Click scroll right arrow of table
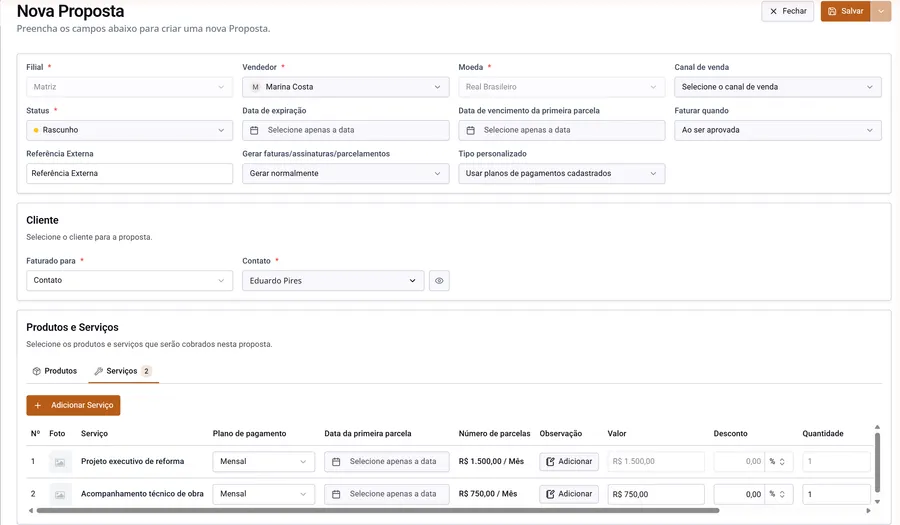The height and width of the screenshot is (525, 900). tap(868, 510)
